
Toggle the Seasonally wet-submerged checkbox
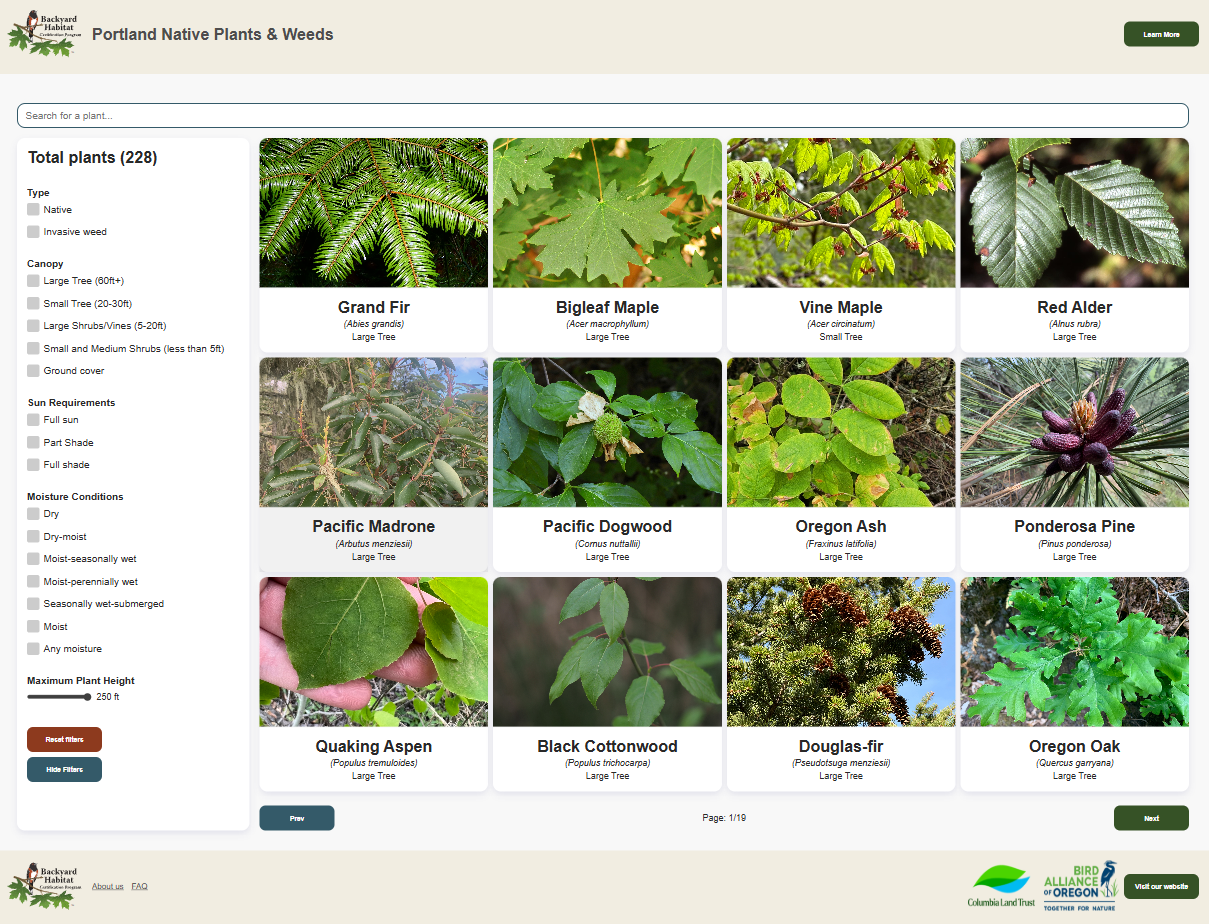33,604
